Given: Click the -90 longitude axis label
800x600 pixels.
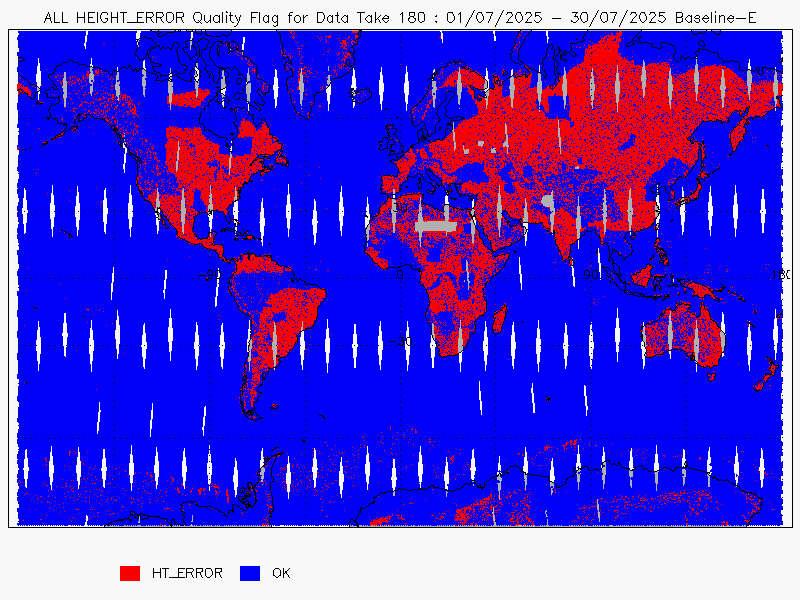Looking at the screenshot, I should (x=210, y=275).
